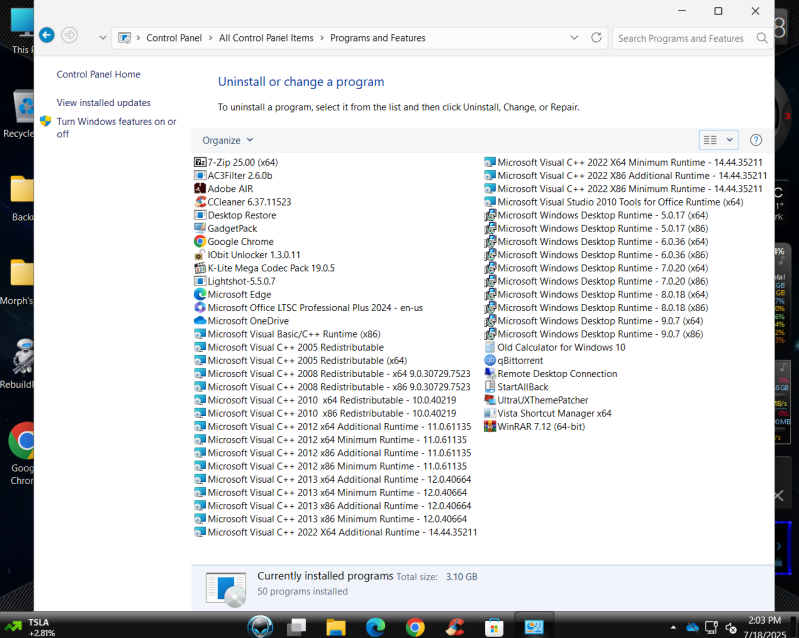Viewport: 799px width, 638px height.
Task: Click the Old Calculator icon
Action: tap(490, 348)
